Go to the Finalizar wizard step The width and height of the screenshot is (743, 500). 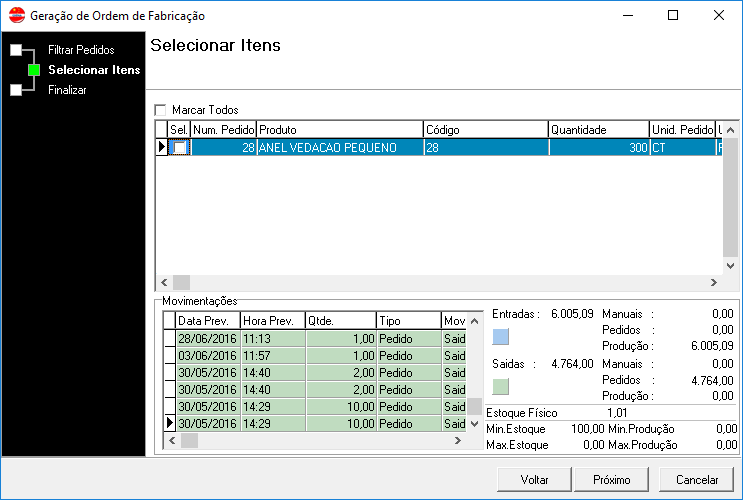67,90
